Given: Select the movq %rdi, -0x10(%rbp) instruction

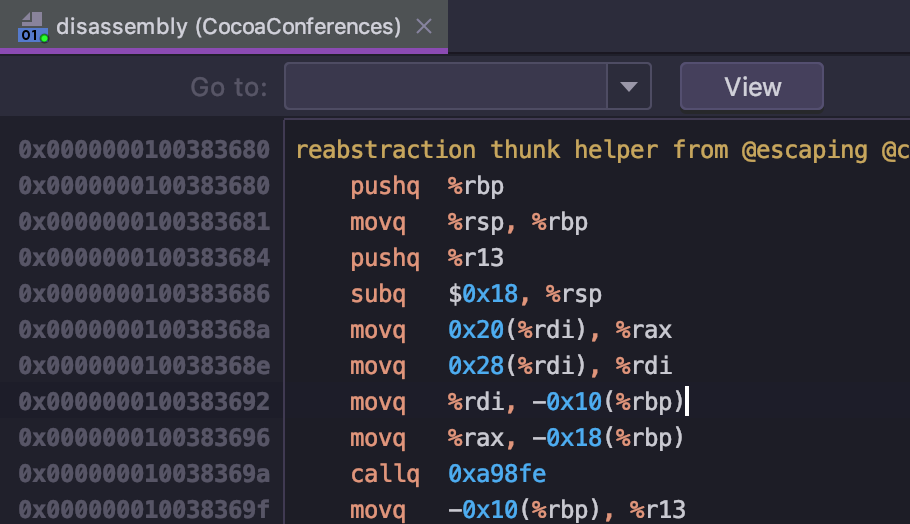Looking at the screenshot, I should point(518,402).
